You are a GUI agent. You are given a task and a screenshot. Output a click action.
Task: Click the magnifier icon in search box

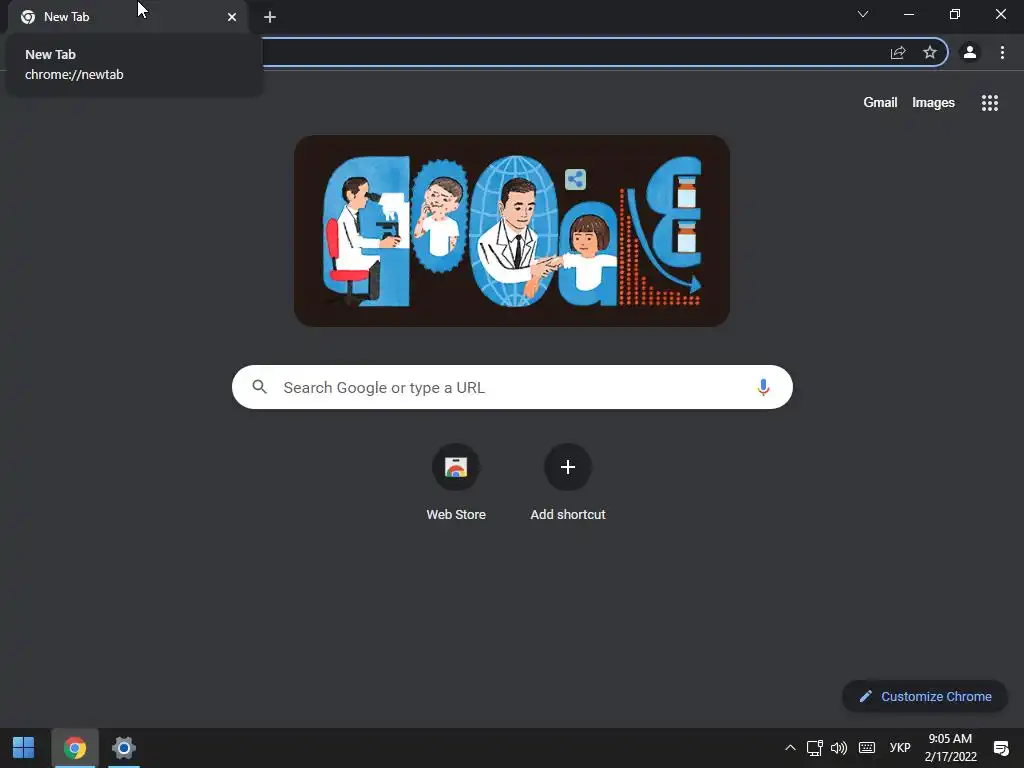(259, 387)
